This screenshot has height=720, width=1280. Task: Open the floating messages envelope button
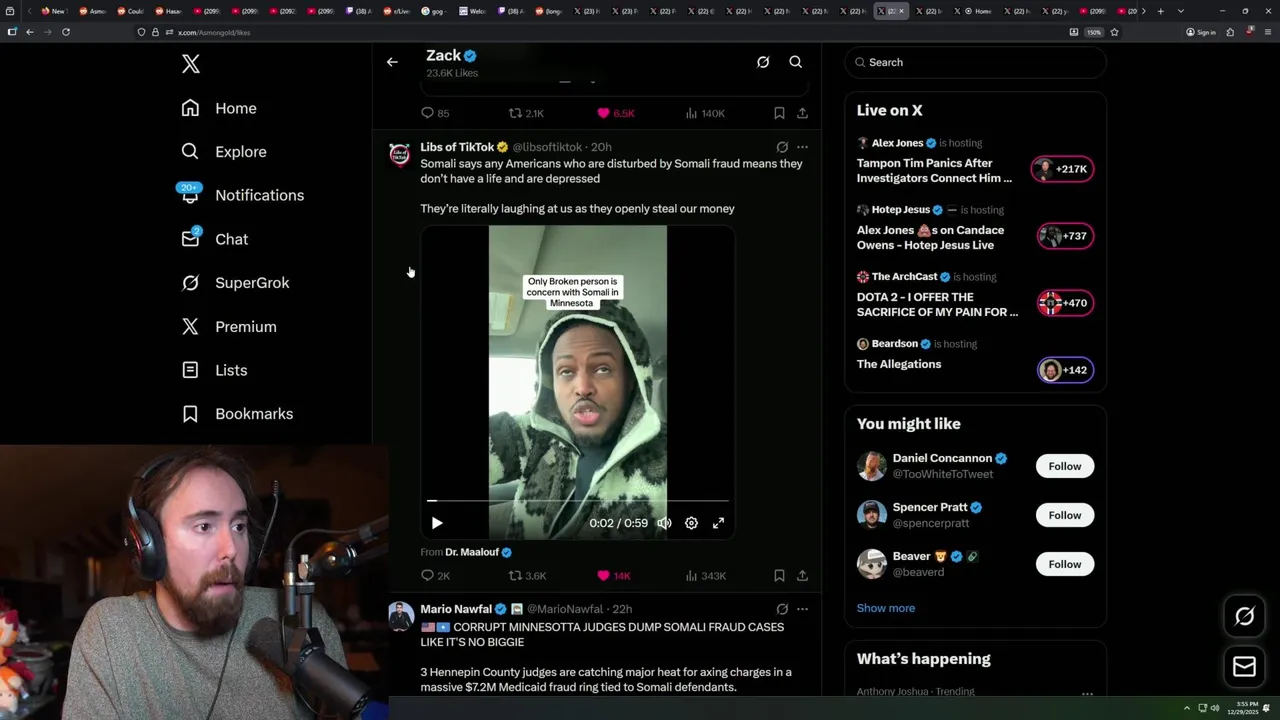click(1245, 667)
